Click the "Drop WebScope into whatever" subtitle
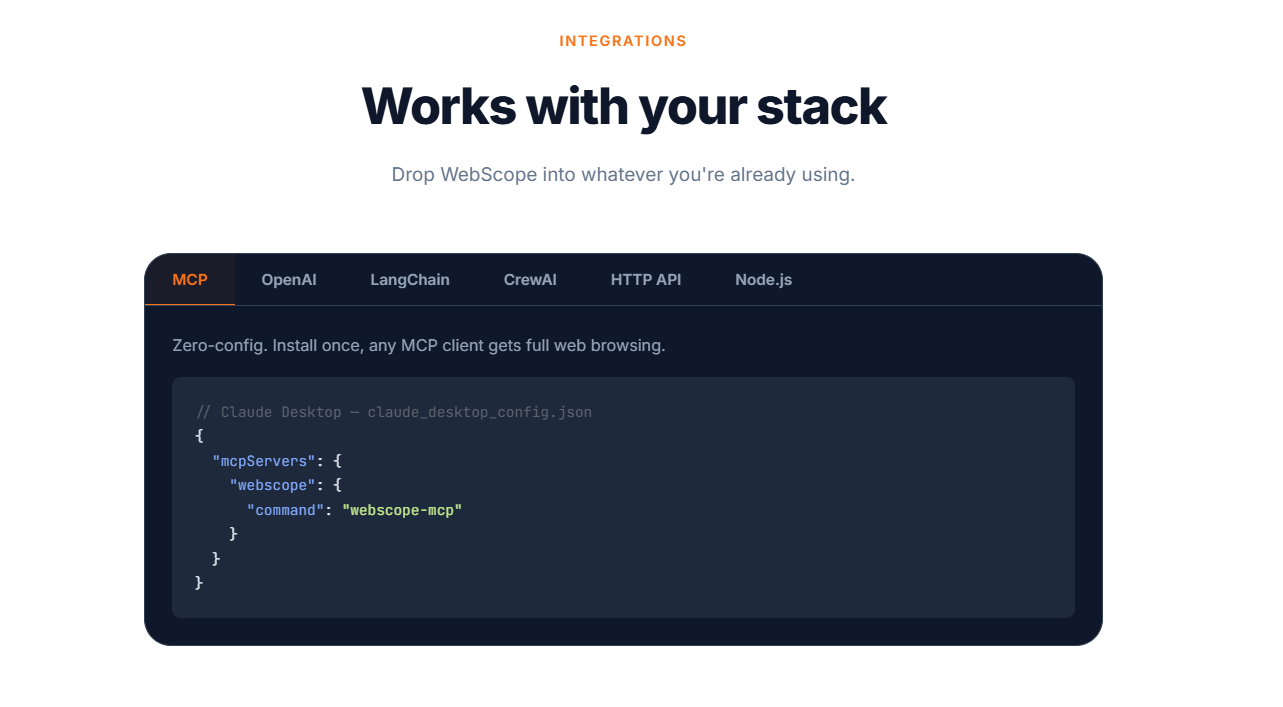1283x707 pixels. click(623, 174)
